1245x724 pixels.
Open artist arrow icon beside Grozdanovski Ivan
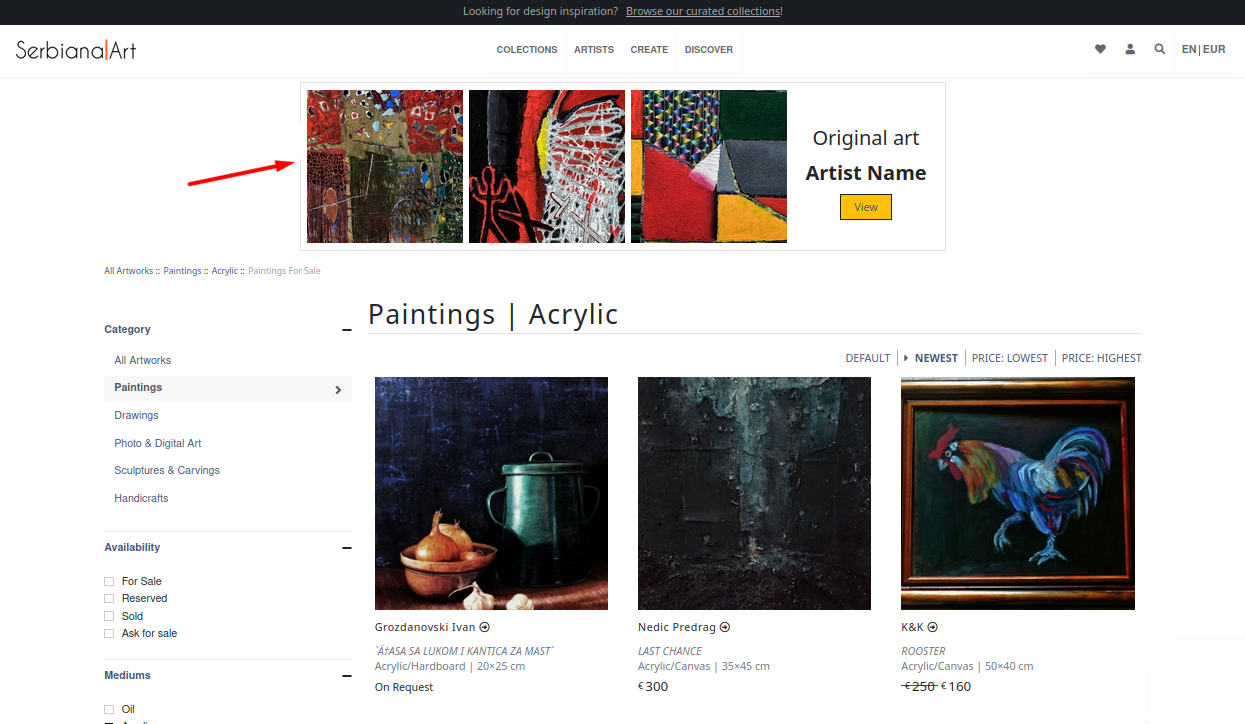[x=484, y=627]
